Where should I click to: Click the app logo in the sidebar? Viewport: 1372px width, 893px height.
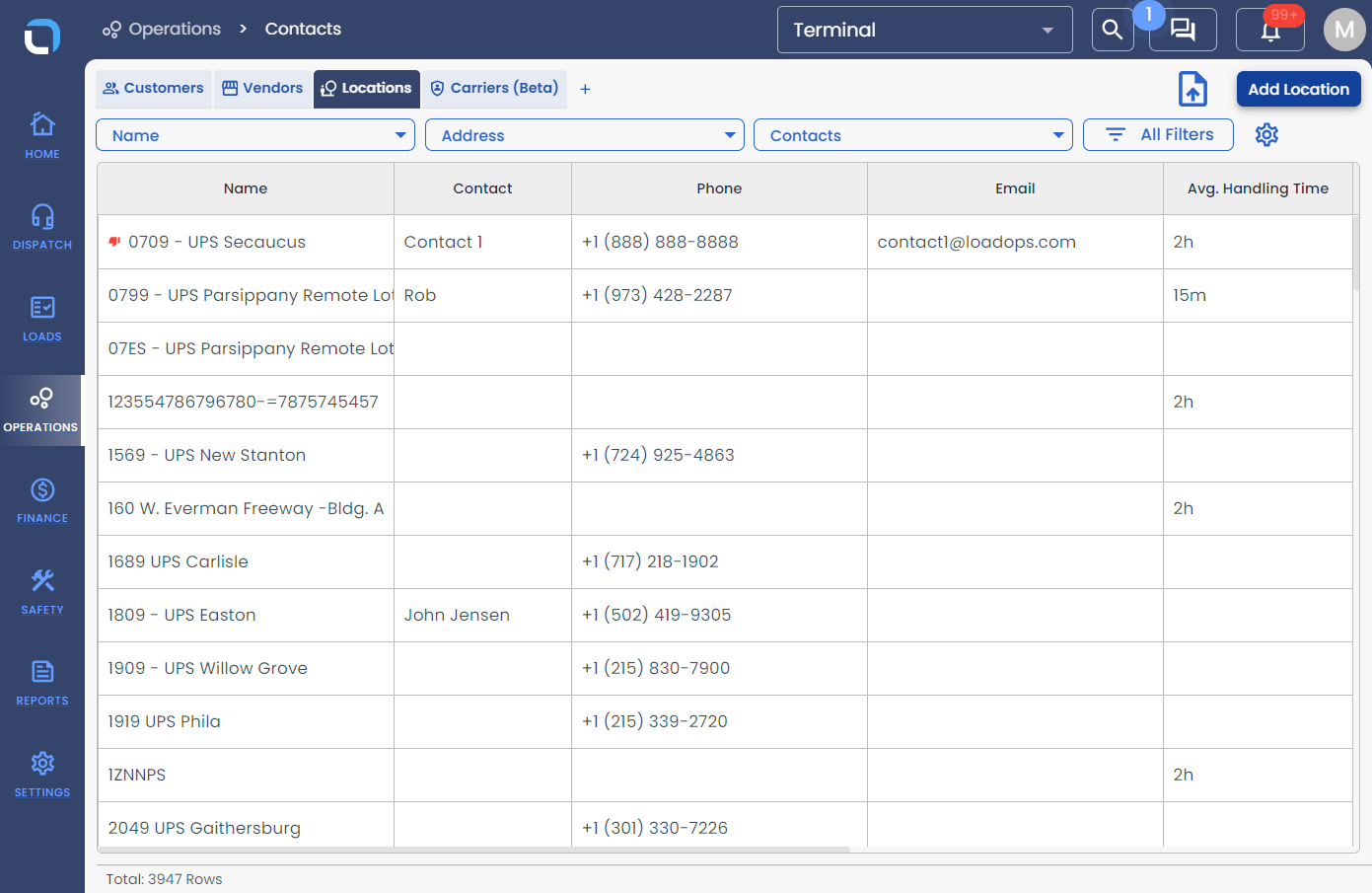pyautogui.click(x=42, y=37)
